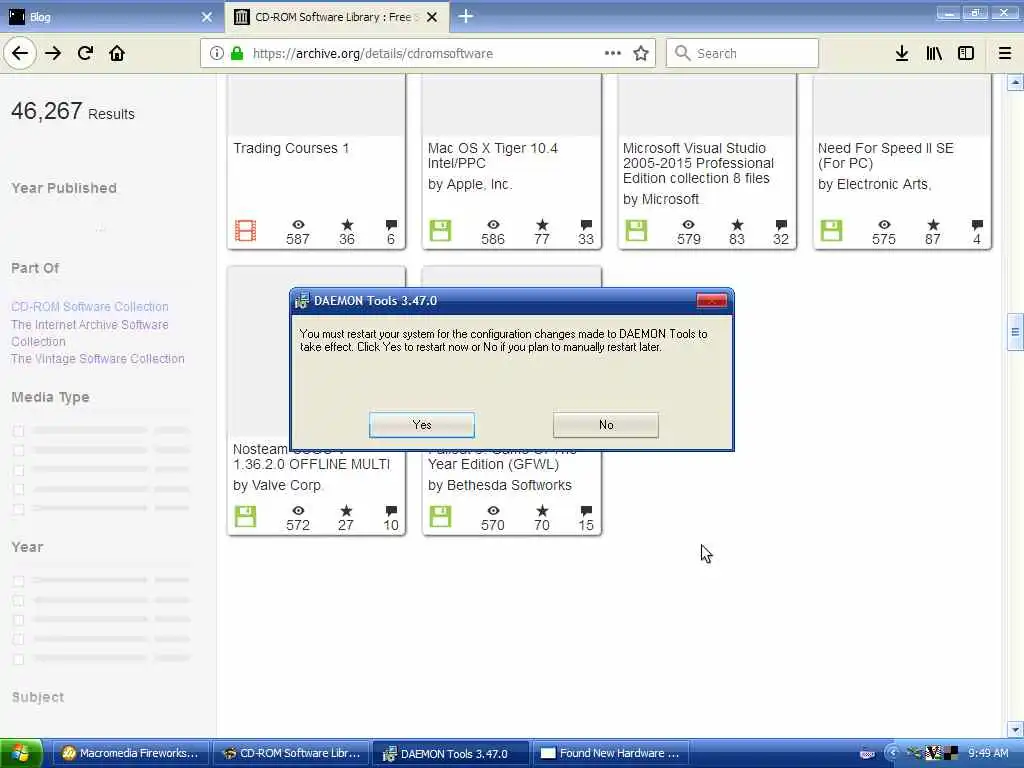Click the by Electronic Arts creator text
The width and height of the screenshot is (1024, 768).
tap(874, 185)
